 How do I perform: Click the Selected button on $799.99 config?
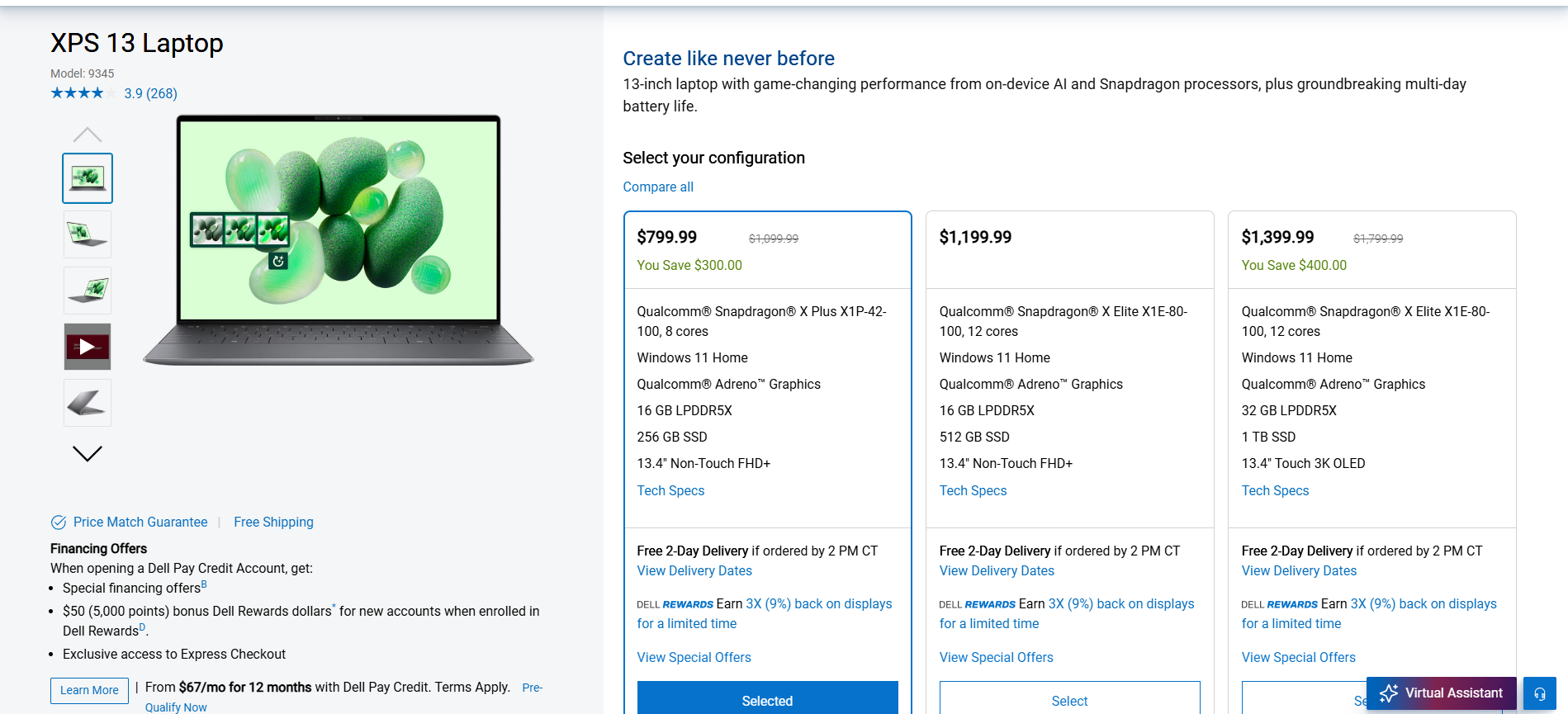(767, 700)
